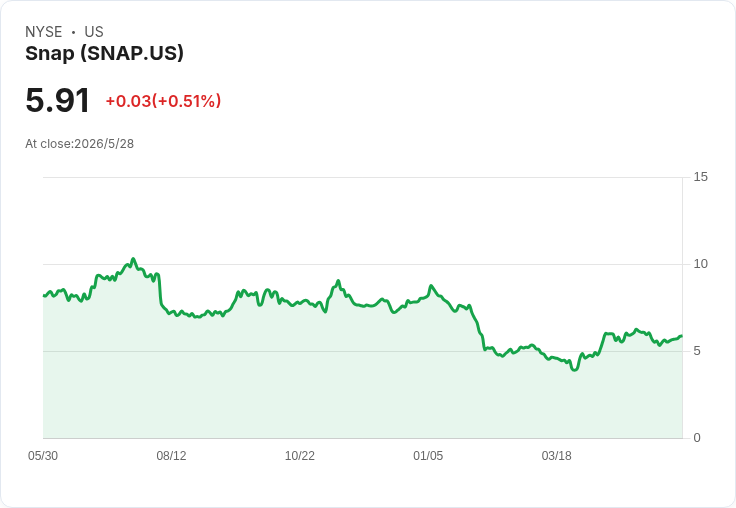
Task: Click the 15 price axis label
Action: 700,177
